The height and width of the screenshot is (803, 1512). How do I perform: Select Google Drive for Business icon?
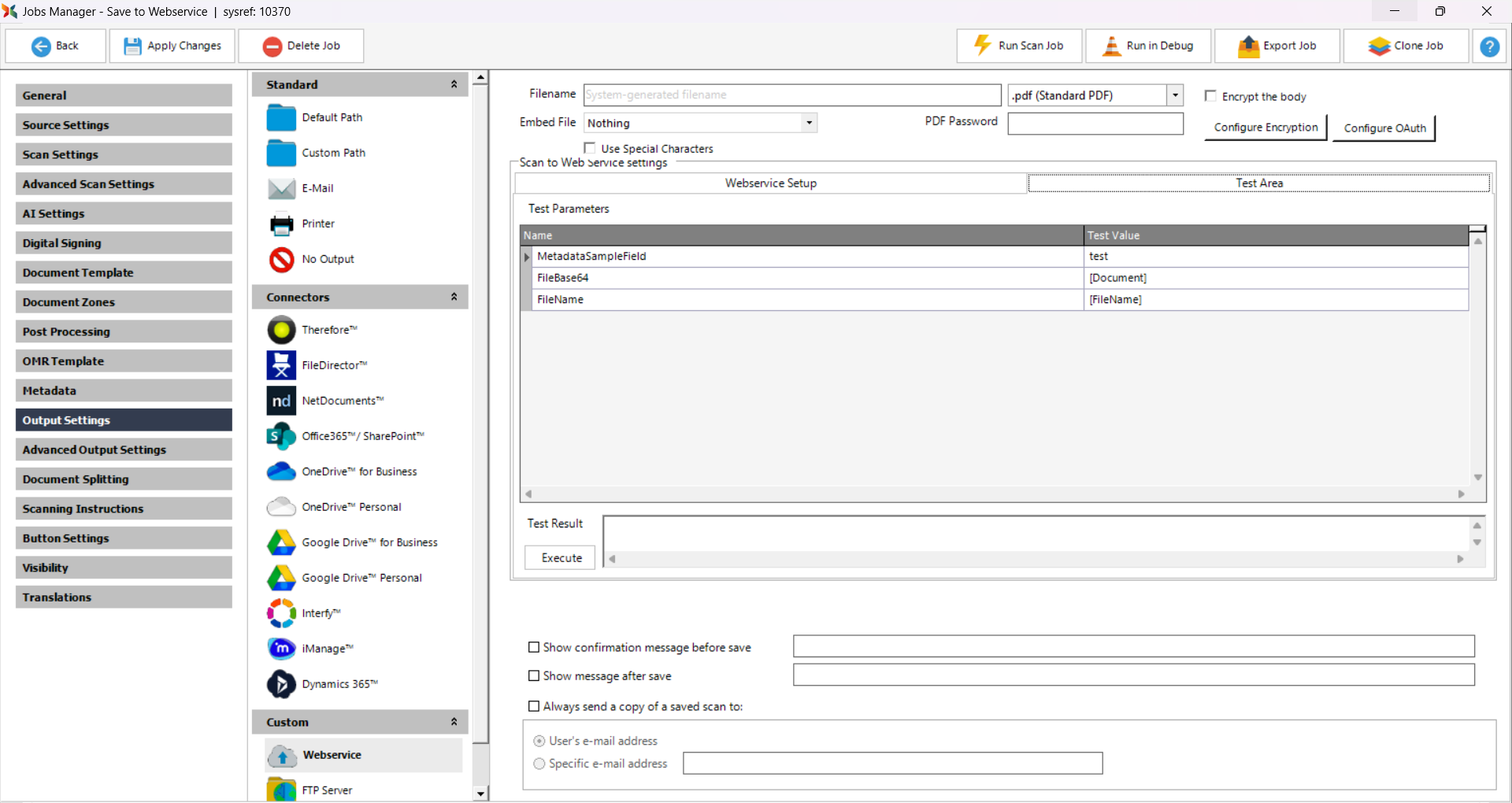click(x=281, y=542)
